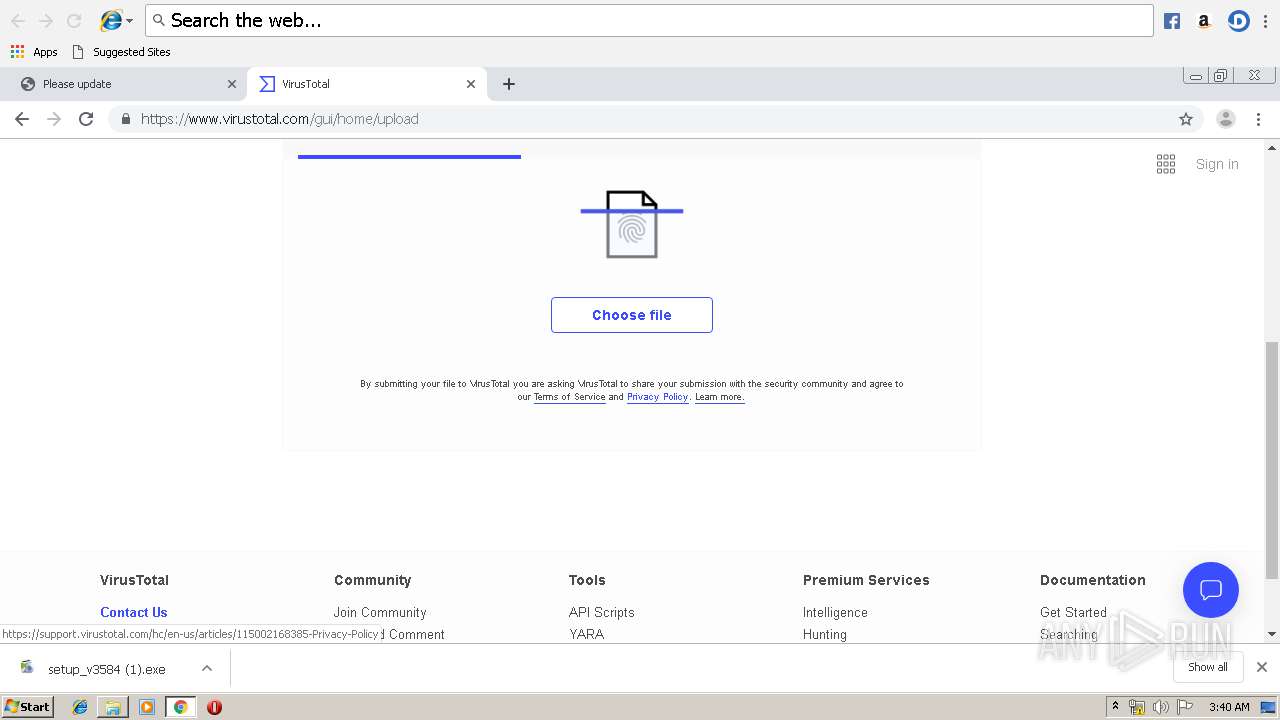Viewport: 1280px width, 720px height.
Task: Bookmark this page with the star
Action: click(x=1186, y=119)
